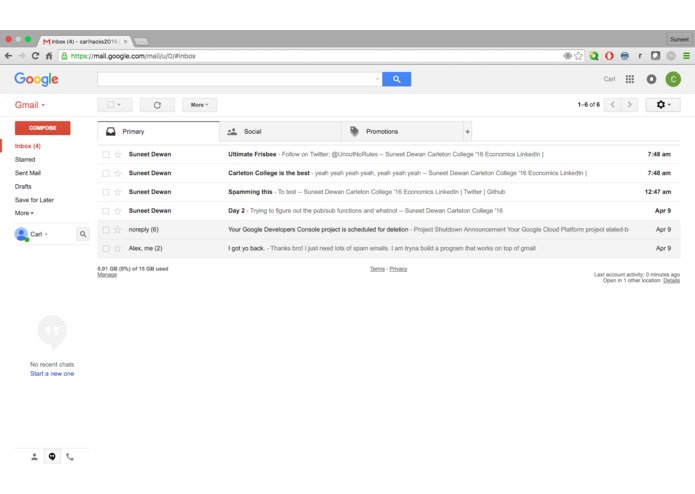
Task: Switch to the Social tab
Action: tap(280, 132)
